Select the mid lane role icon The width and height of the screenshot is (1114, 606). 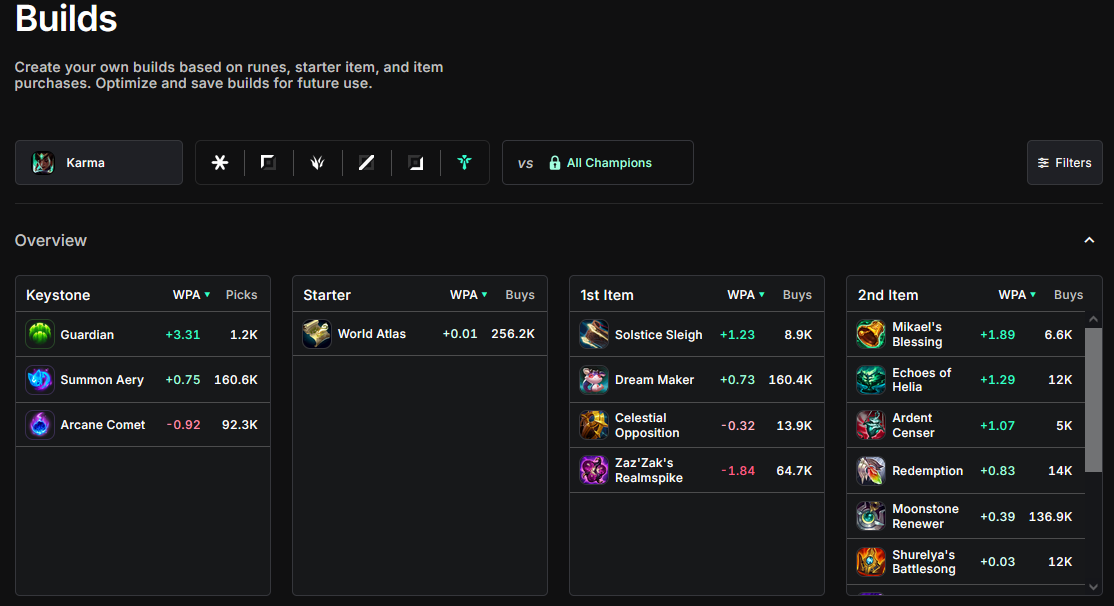366,163
